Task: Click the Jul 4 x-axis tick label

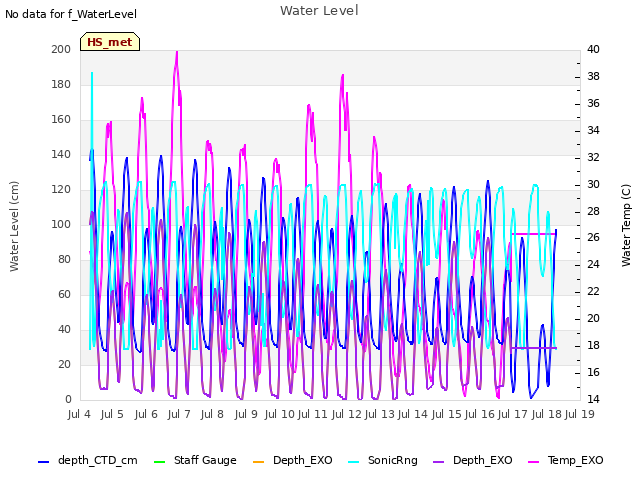Action: [x=79, y=414]
